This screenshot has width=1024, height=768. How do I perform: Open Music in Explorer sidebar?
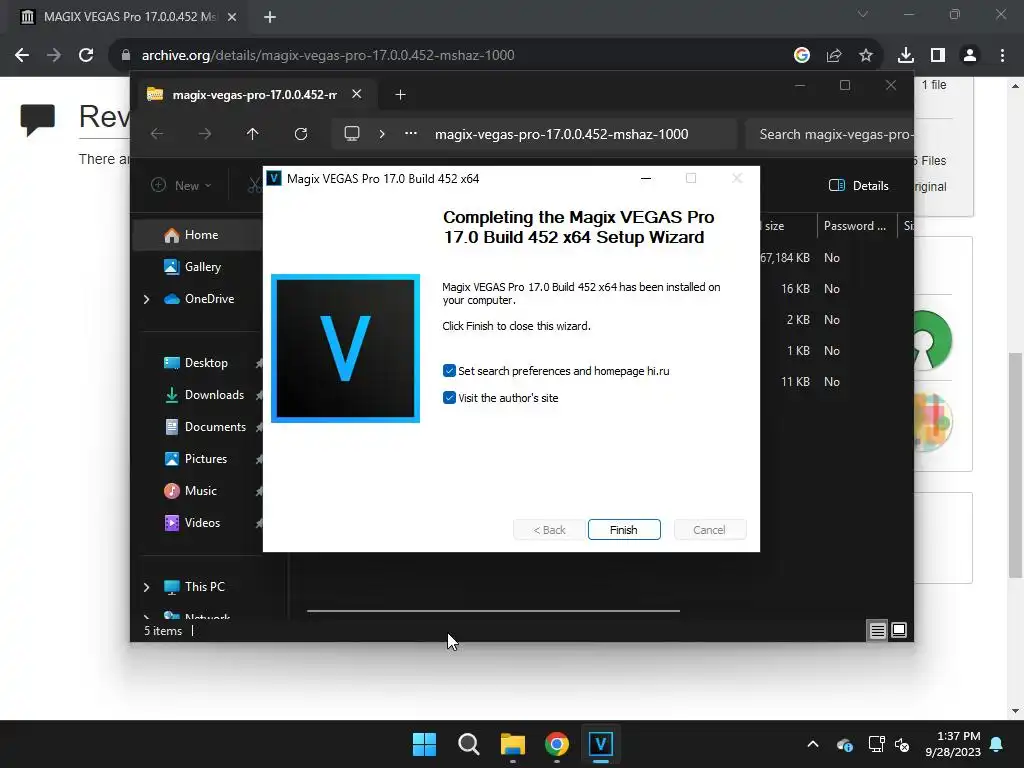(x=200, y=490)
